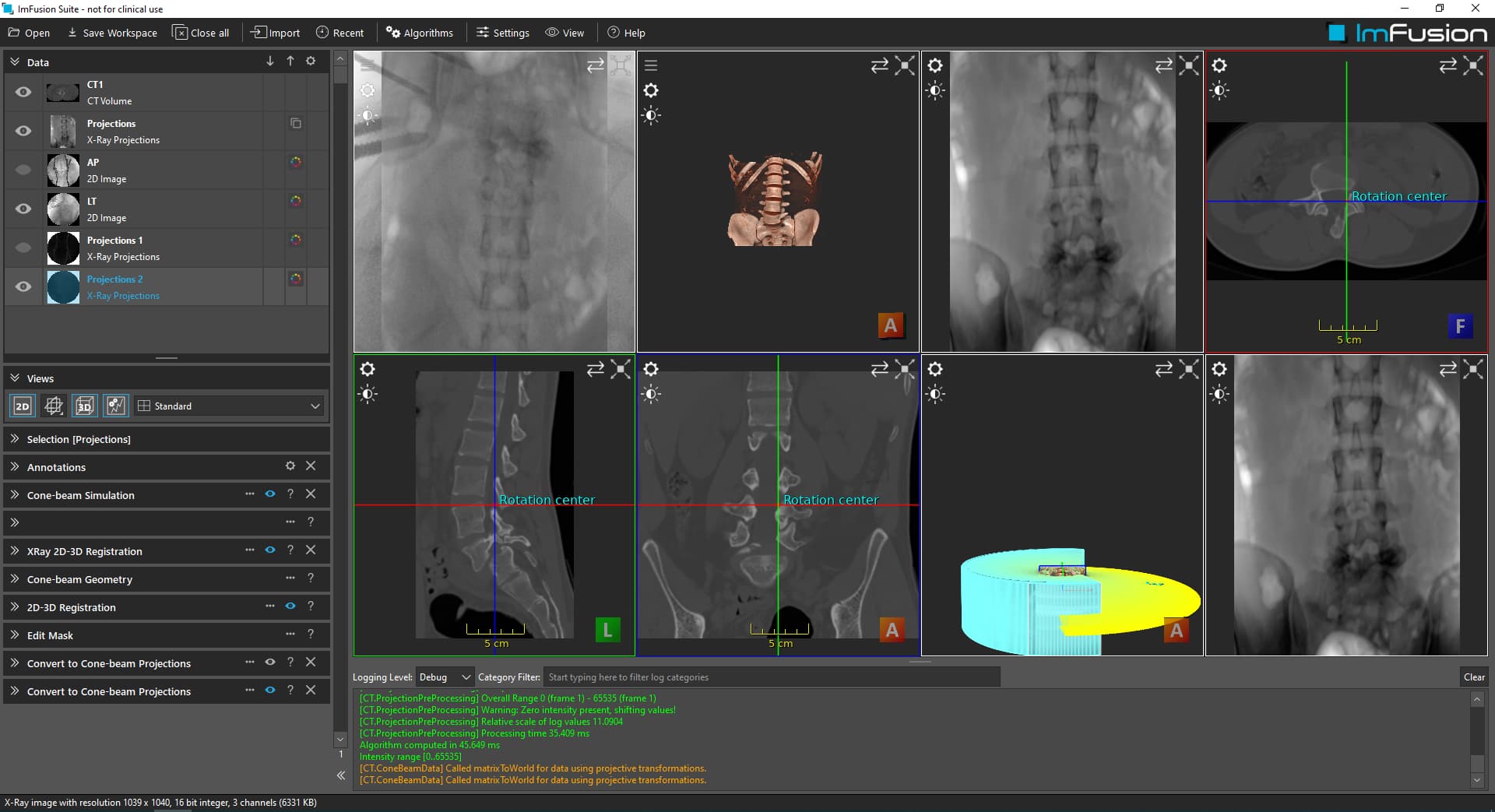Click the brightness/contrast icon in the top-left viewport

(368, 115)
